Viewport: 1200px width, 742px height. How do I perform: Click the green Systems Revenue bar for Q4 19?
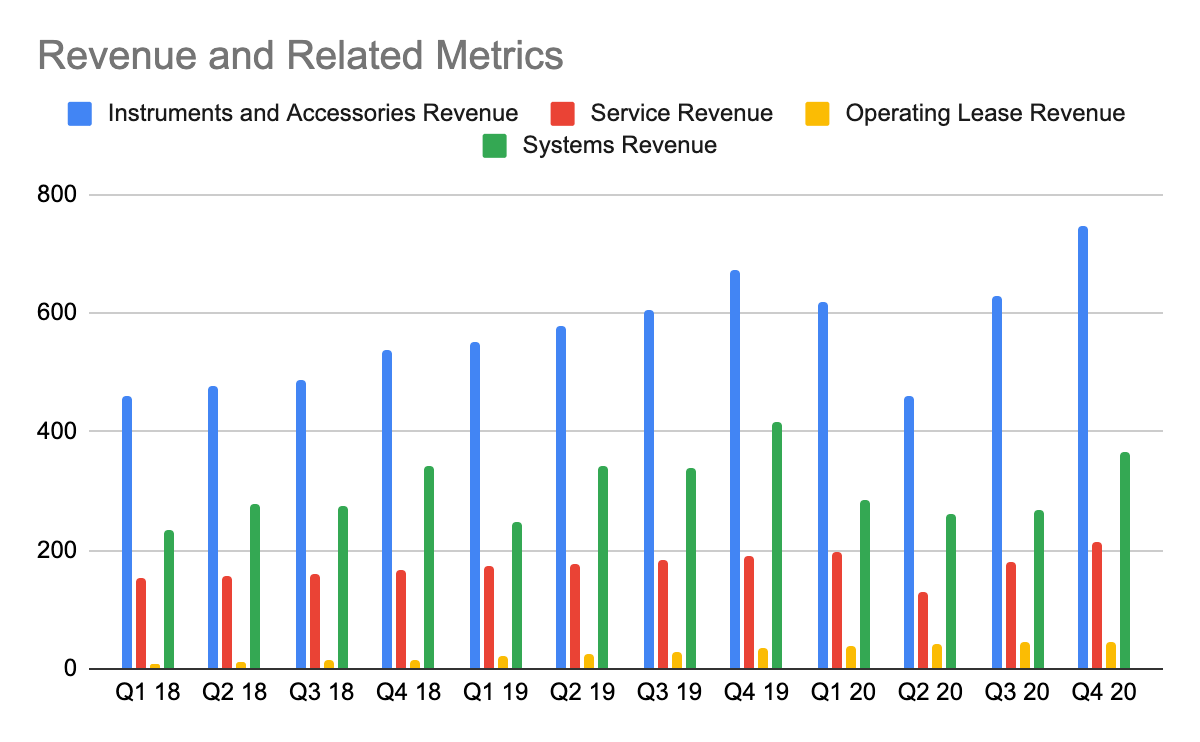(x=777, y=545)
